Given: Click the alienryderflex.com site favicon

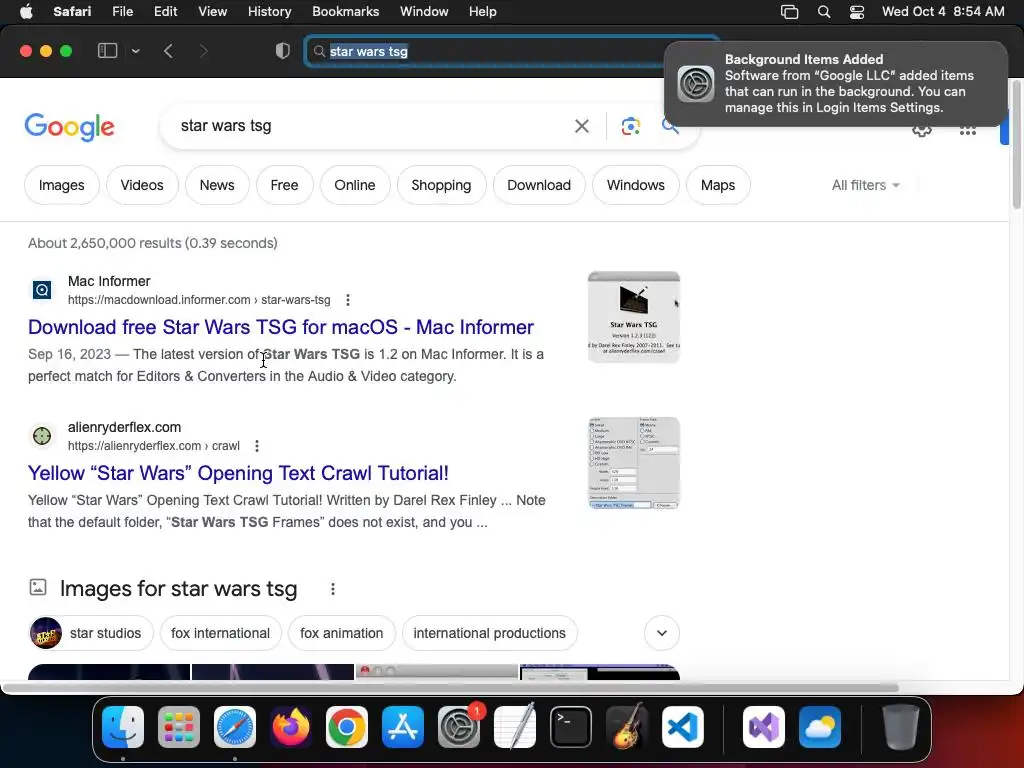Looking at the screenshot, I should (42, 436).
